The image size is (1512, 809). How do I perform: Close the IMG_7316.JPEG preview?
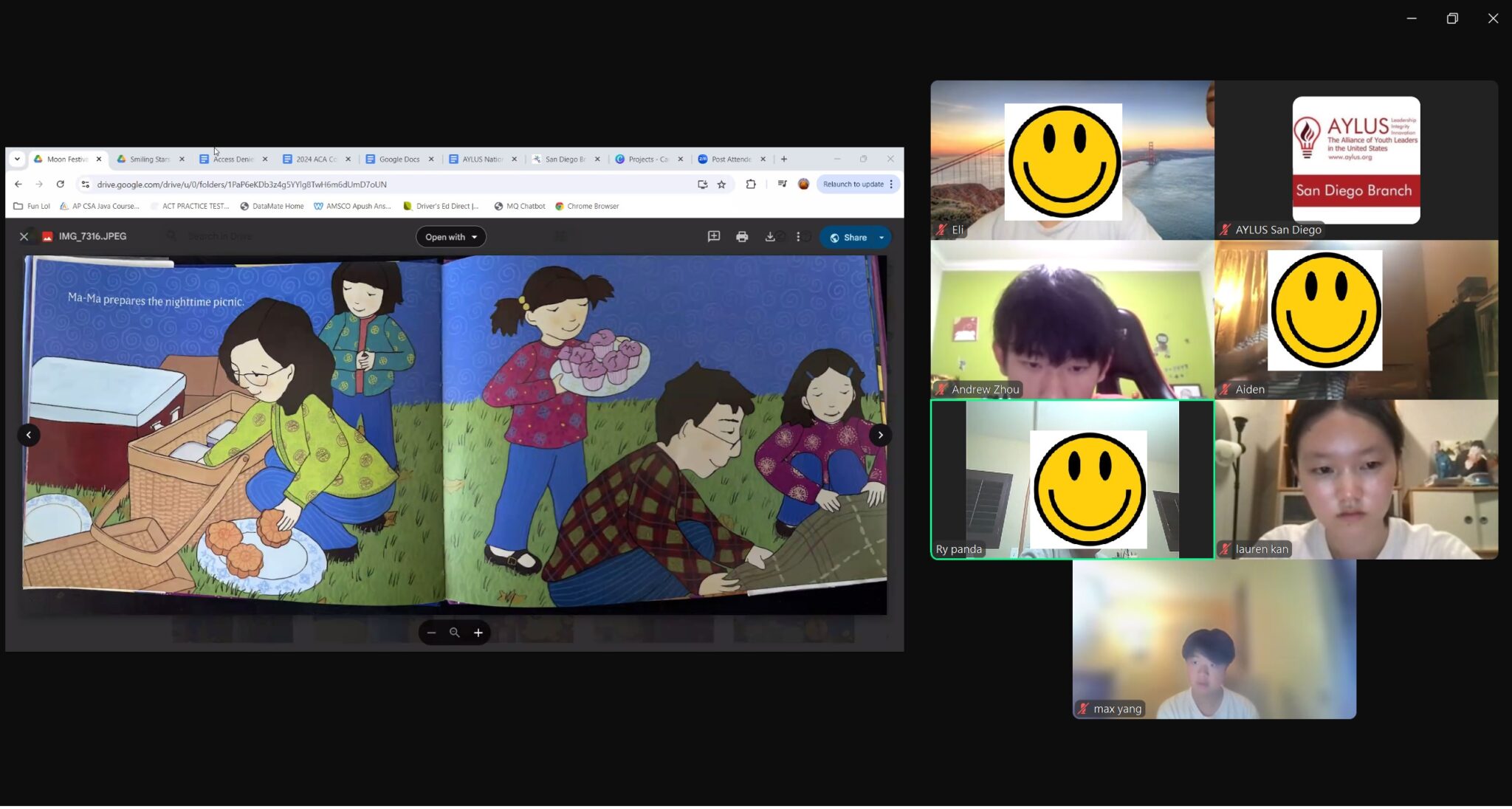click(24, 237)
